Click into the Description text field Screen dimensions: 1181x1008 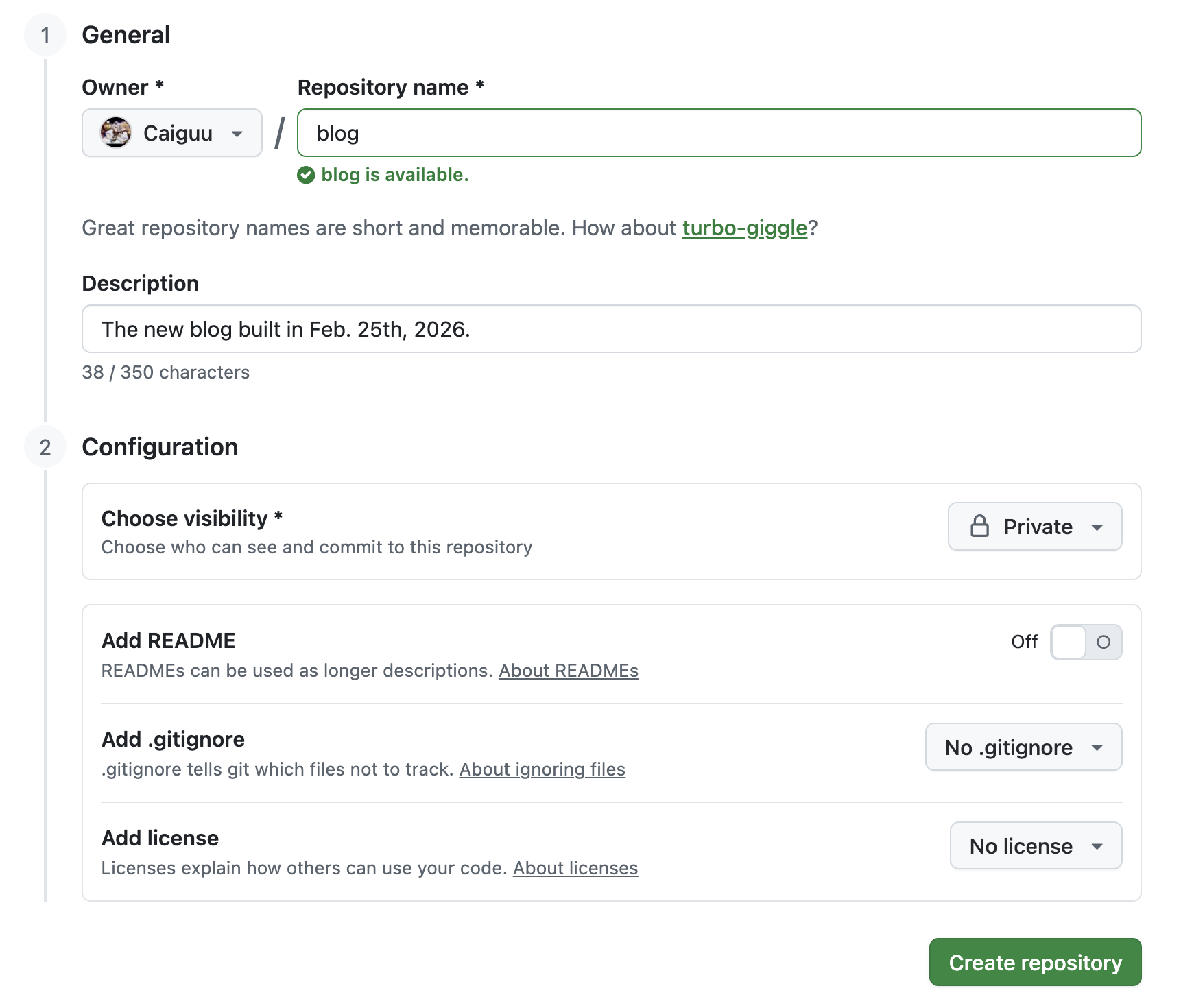[x=611, y=329]
